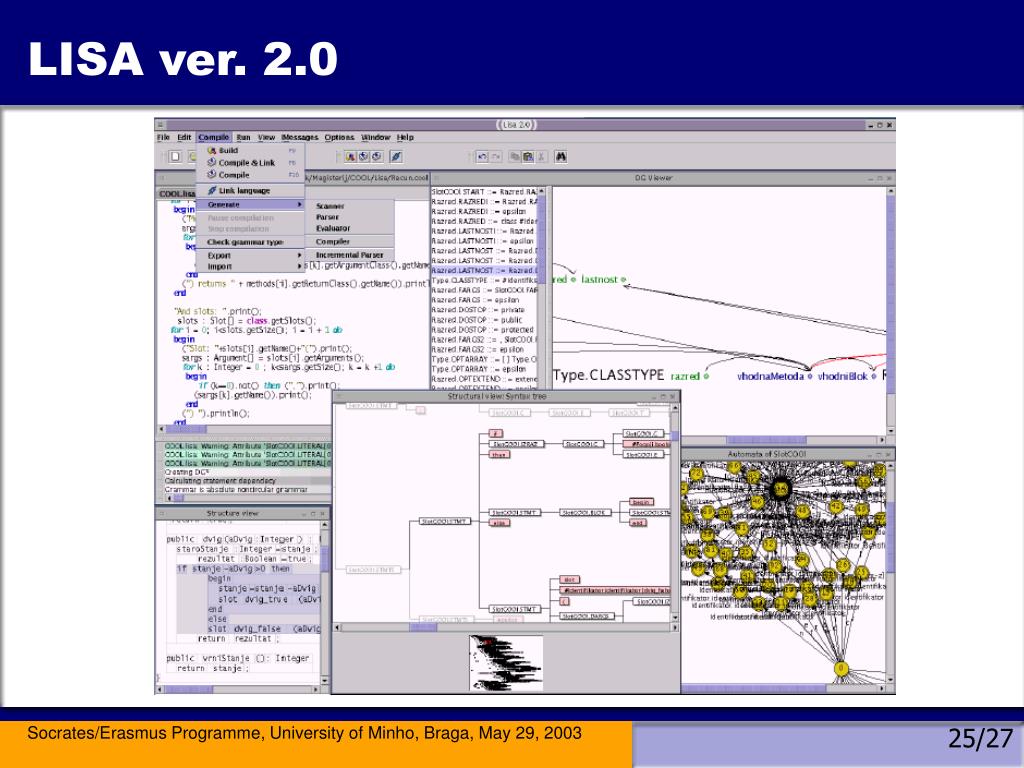Click 'return rezultat' line in Structure view
1024x768 pixels.
pyautogui.click(x=238, y=639)
